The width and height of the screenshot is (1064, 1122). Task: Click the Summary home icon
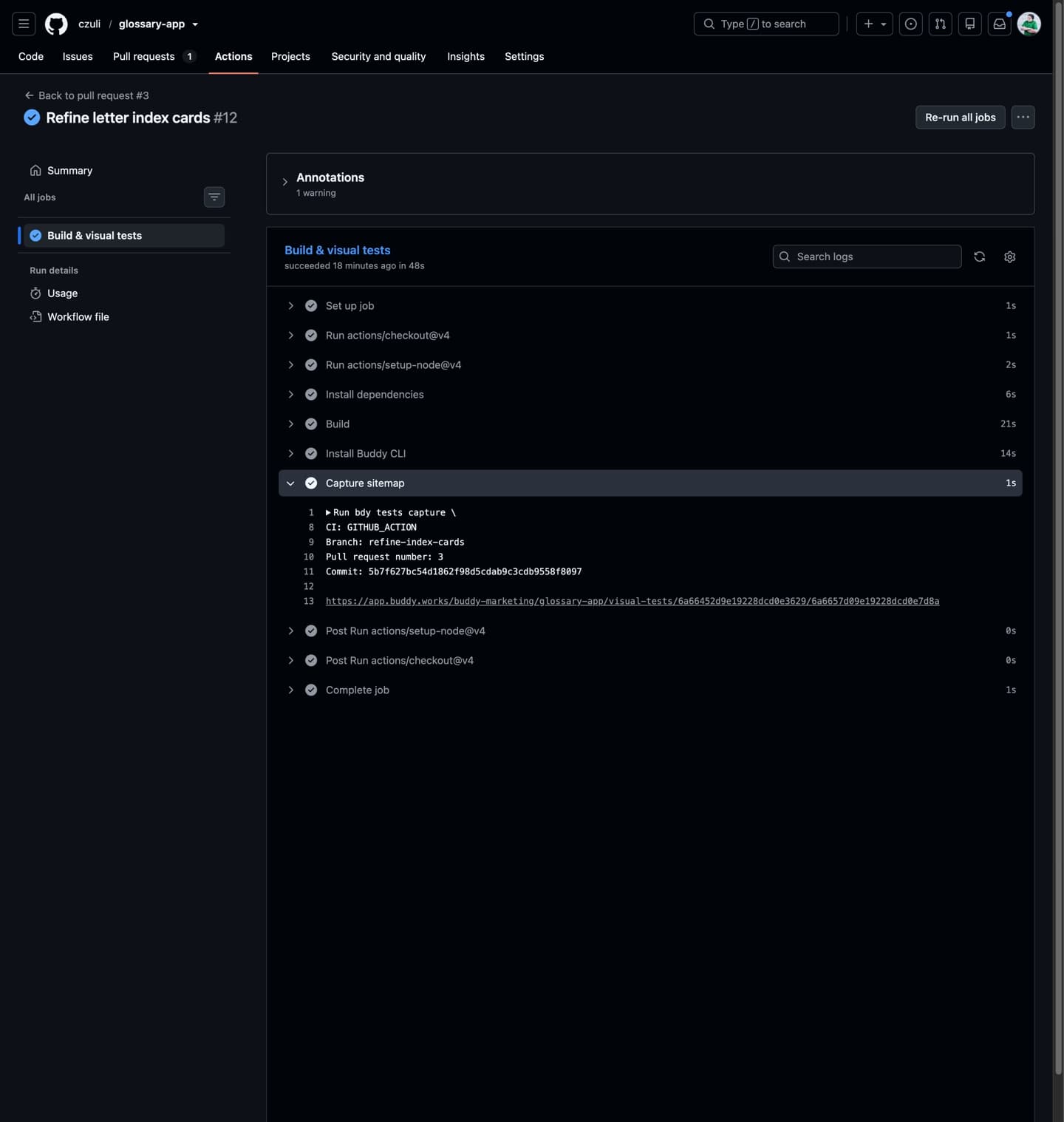pos(35,170)
